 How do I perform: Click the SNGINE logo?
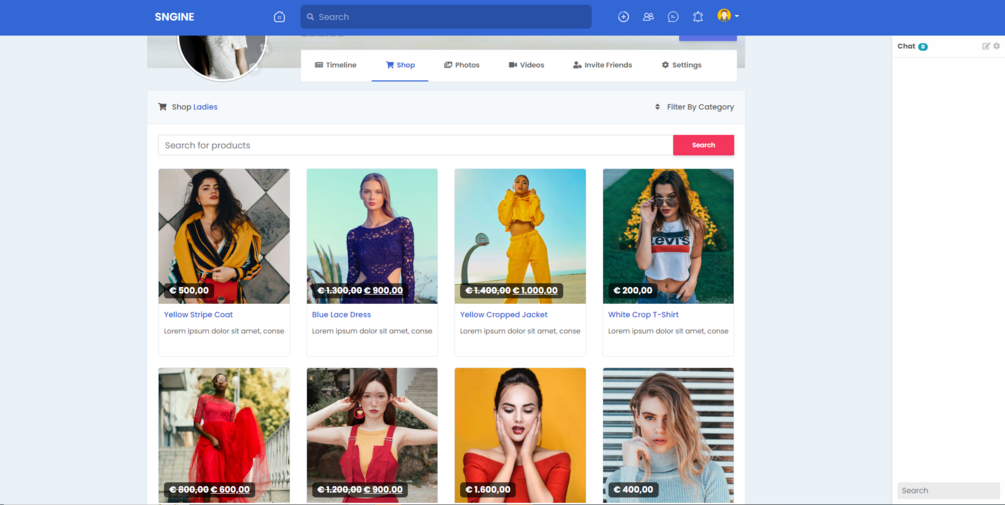pos(174,17)
